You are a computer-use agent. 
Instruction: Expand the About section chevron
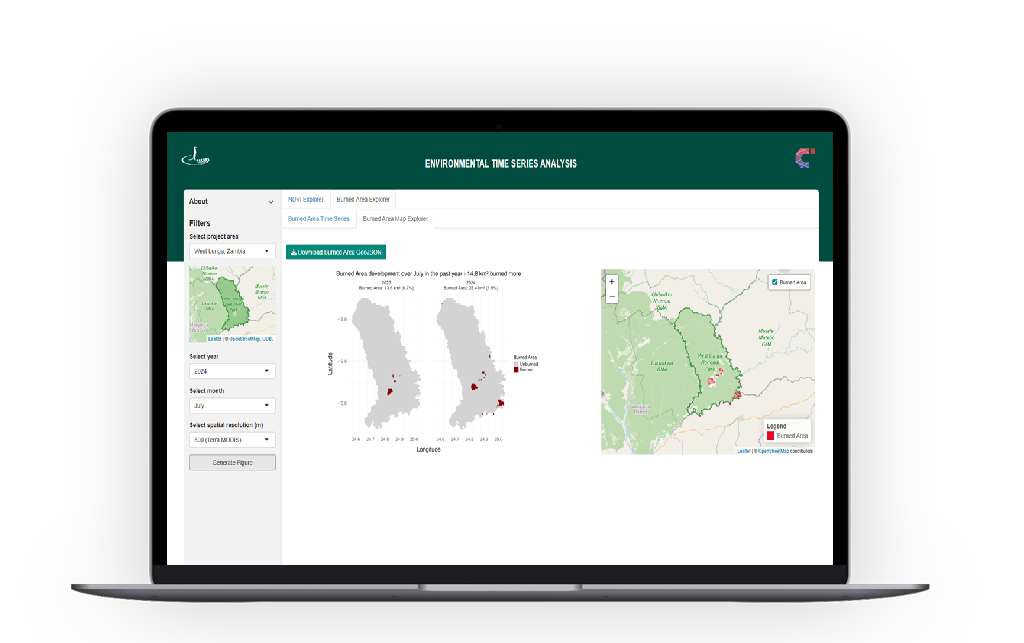[271, 202]
